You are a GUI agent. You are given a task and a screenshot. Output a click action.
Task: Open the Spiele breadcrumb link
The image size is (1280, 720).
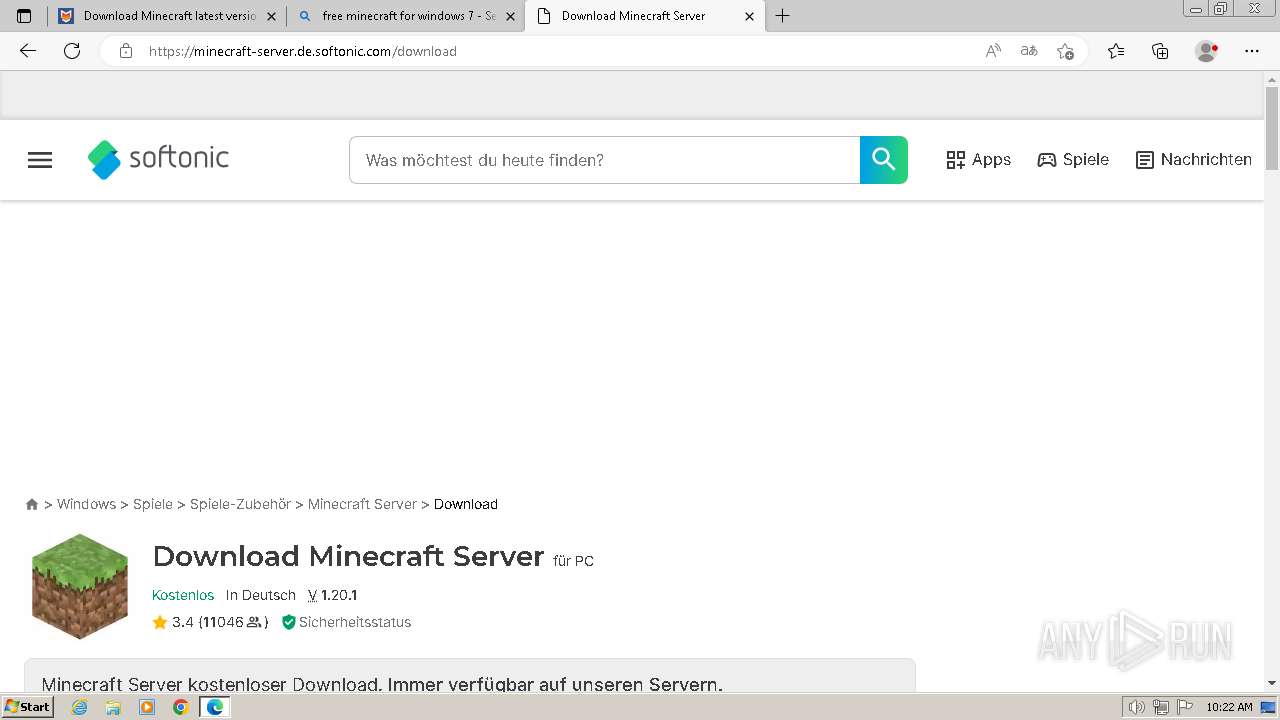click(153, 504)
